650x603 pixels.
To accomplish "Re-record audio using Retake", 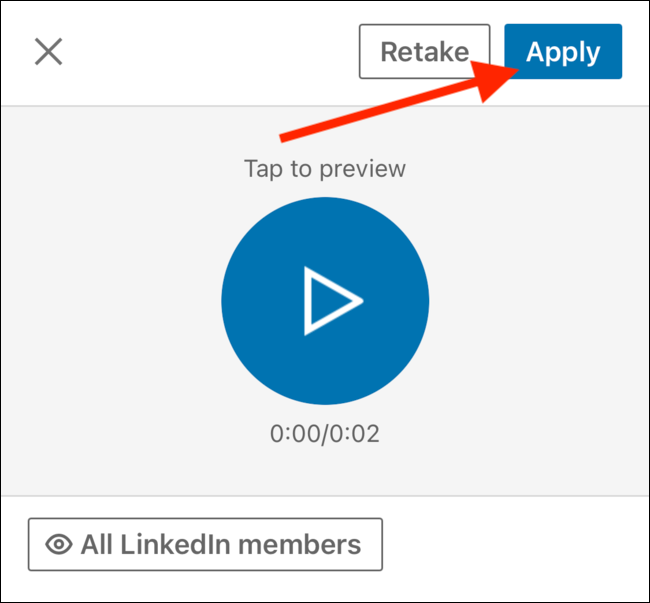I will coord(424,52).
